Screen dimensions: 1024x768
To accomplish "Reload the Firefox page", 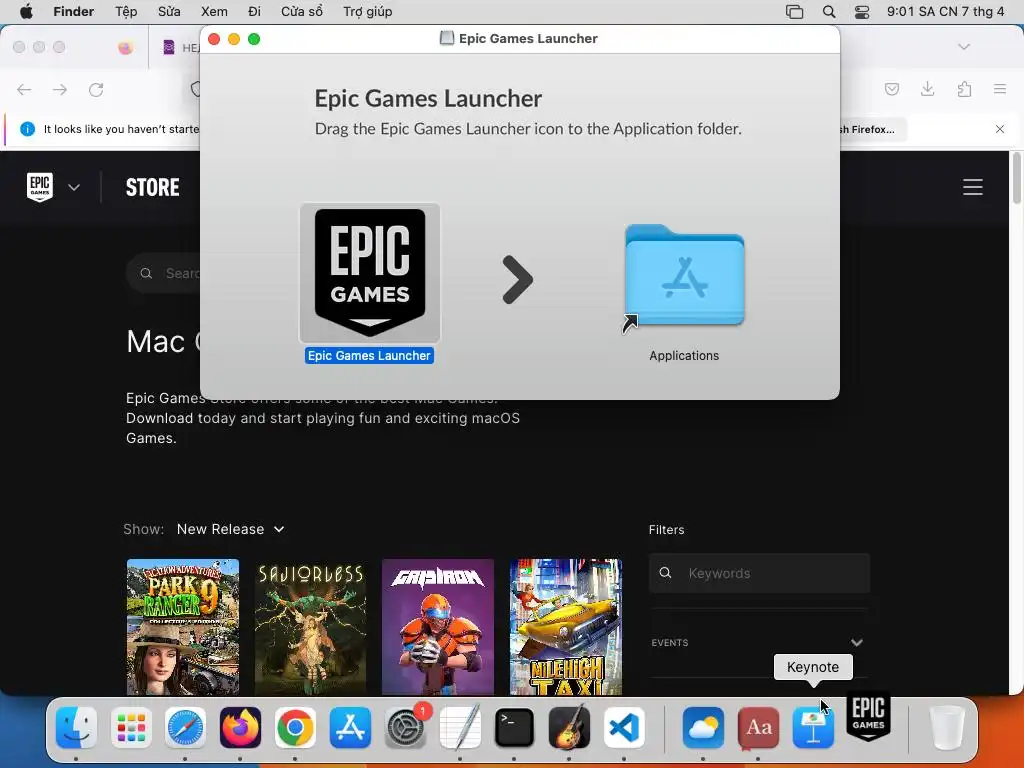I will pyautogui.click(x=96, y=89).
